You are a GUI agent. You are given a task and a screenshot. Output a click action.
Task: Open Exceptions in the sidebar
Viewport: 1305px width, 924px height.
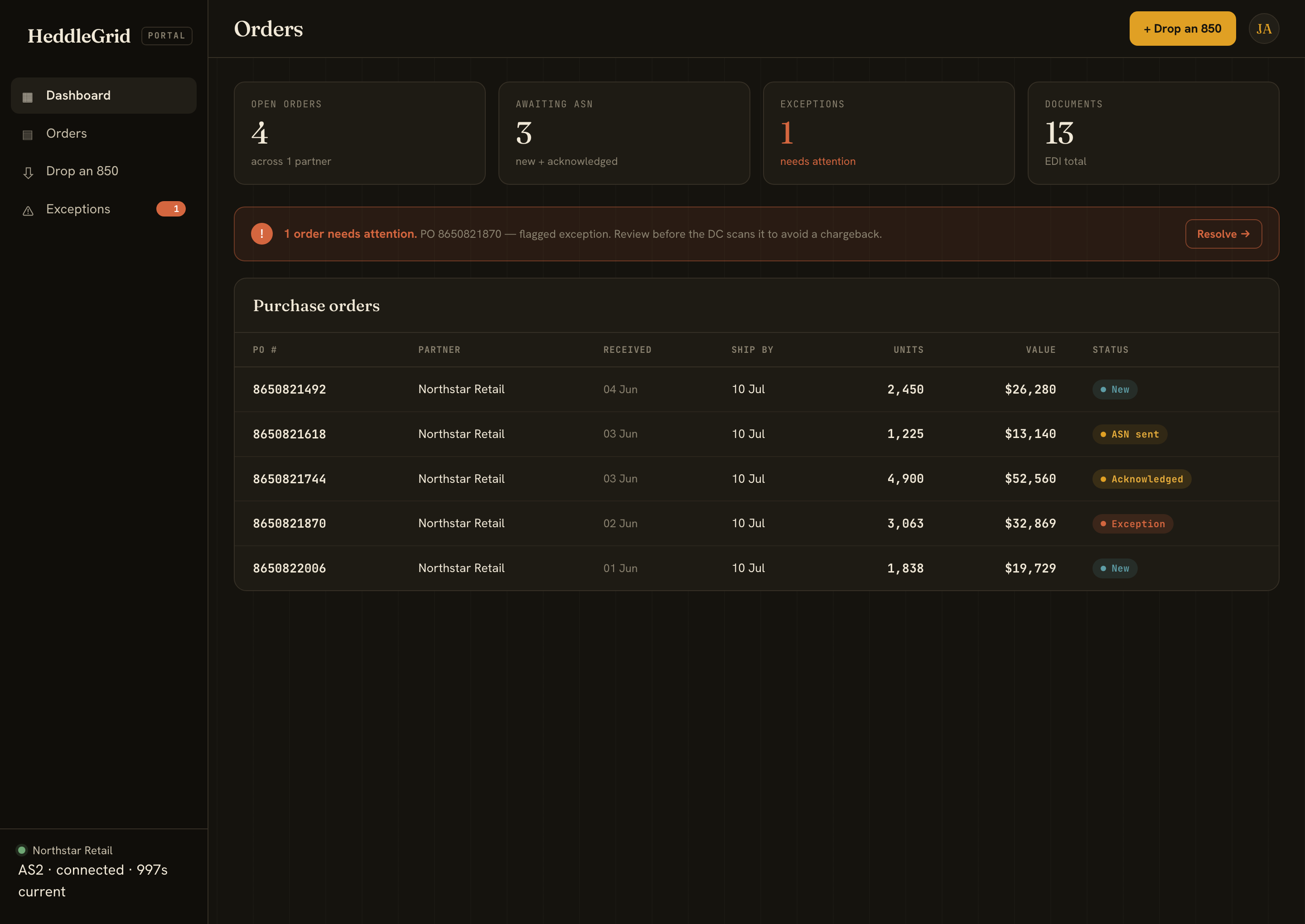click(104, 209)
